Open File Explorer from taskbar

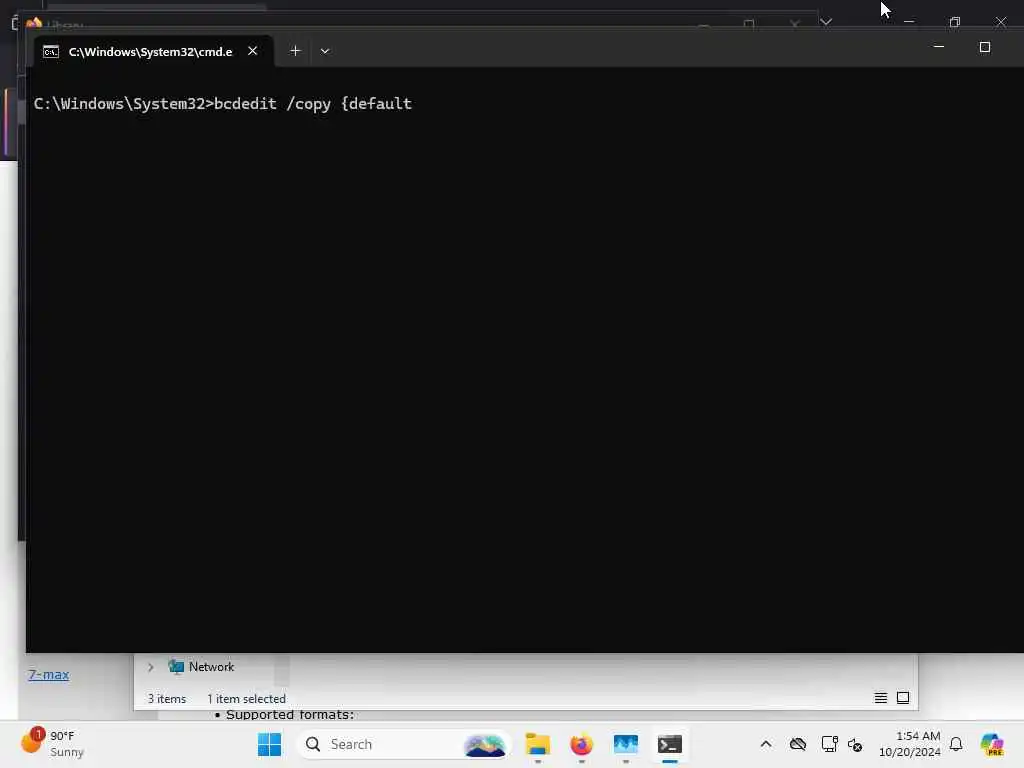[537, 744]
